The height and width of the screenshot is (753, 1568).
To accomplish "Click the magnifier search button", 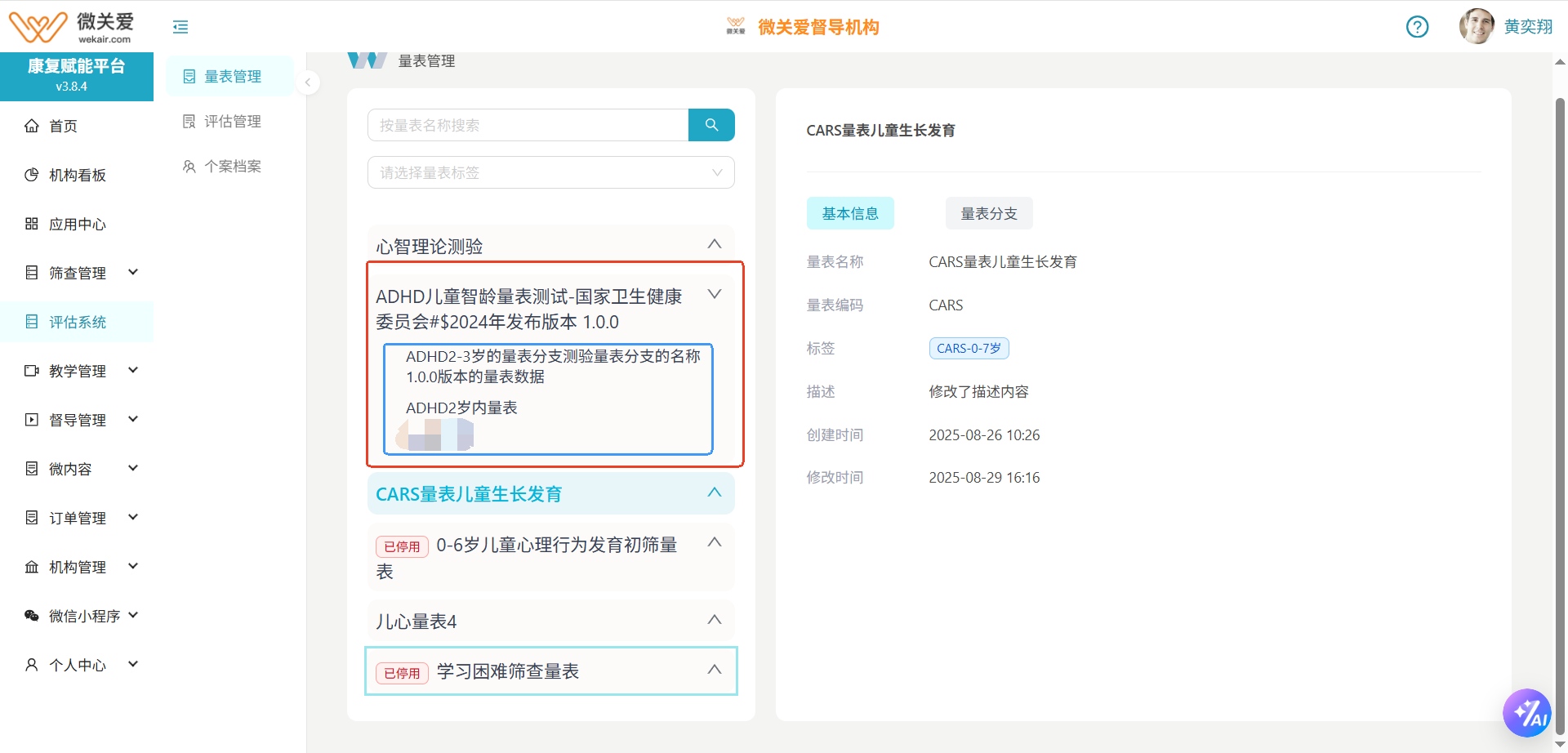I will point(710,125).
